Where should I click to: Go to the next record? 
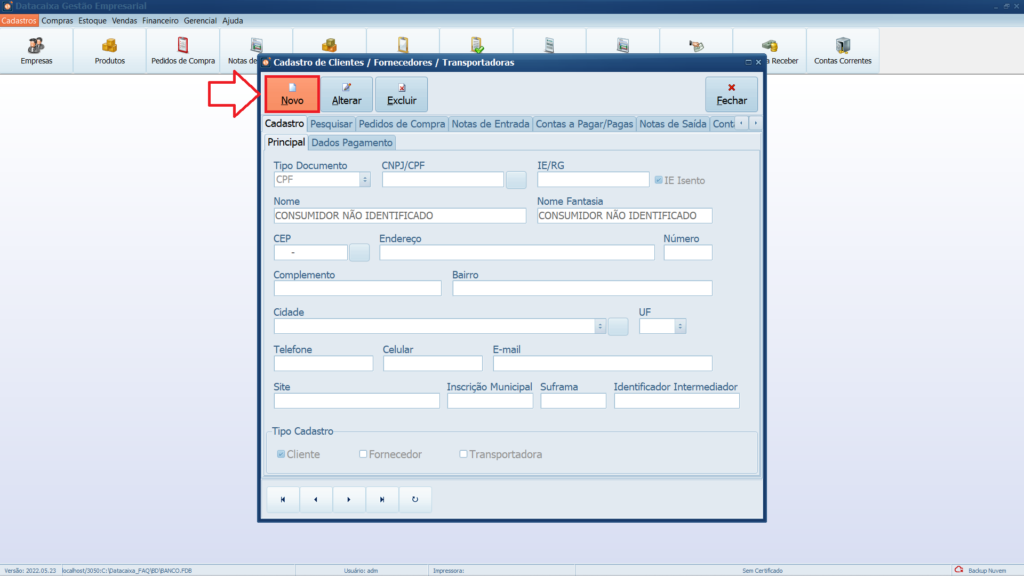[x=349, y=499]
